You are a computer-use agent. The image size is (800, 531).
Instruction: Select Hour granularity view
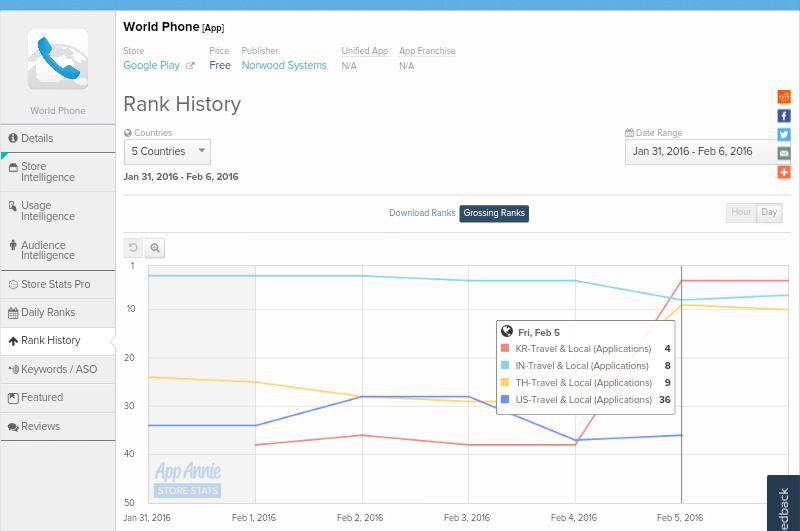pyautogui.click(x=741, y=212)
